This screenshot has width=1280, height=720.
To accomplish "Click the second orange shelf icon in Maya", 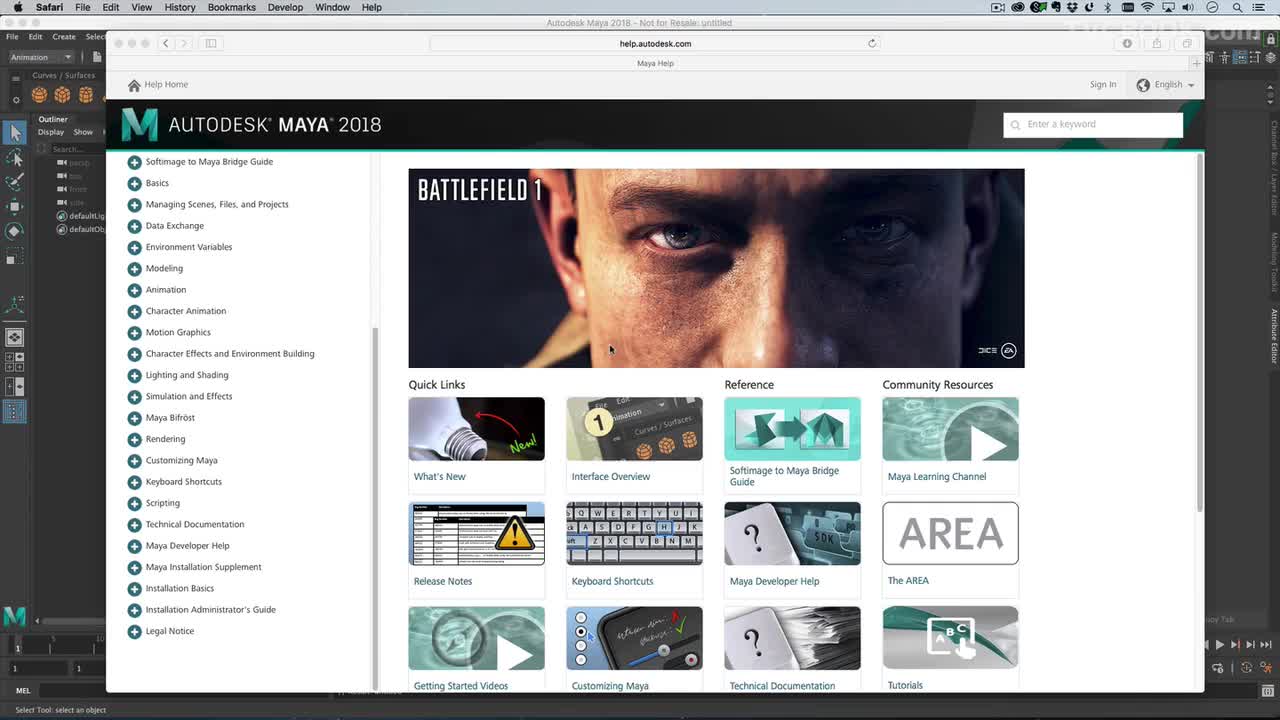I will click(x=62, y=95).
